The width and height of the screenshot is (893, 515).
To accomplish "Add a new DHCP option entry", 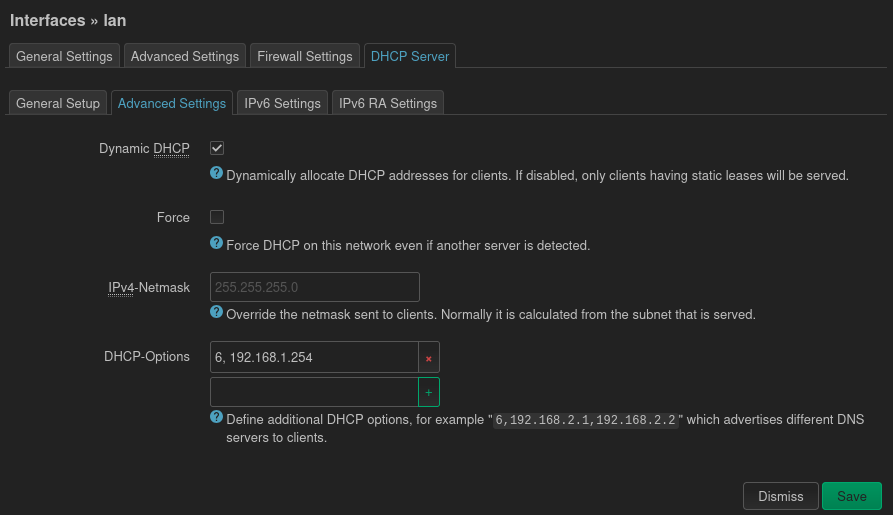I will point(429,392).
